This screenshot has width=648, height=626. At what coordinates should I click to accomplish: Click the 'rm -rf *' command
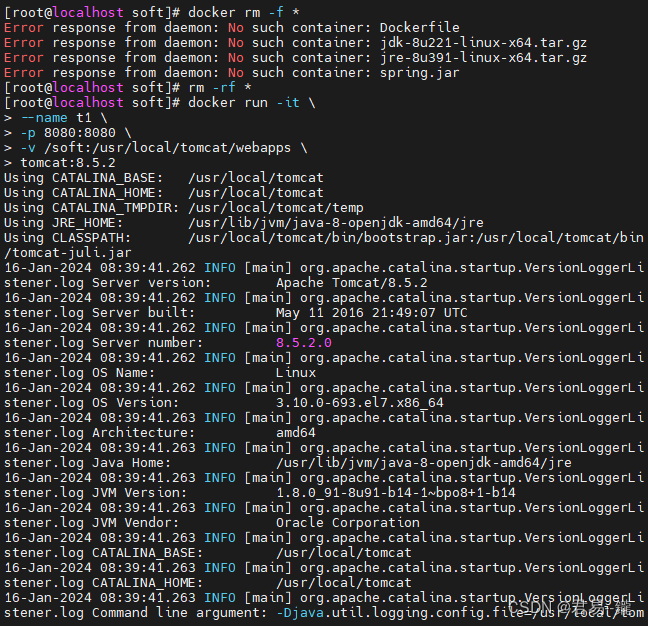pos(219,88)
